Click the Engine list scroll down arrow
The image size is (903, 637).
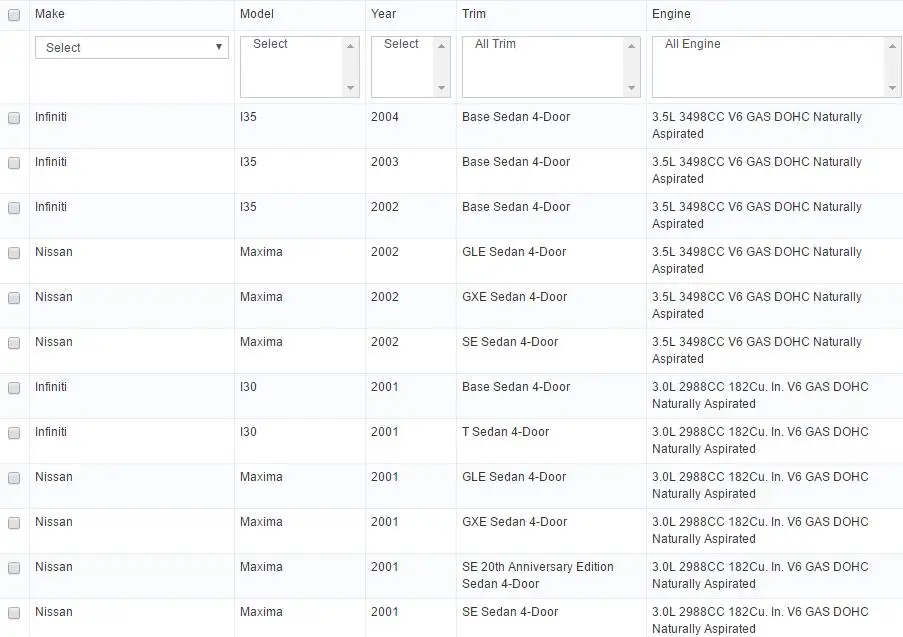(892, 88)
